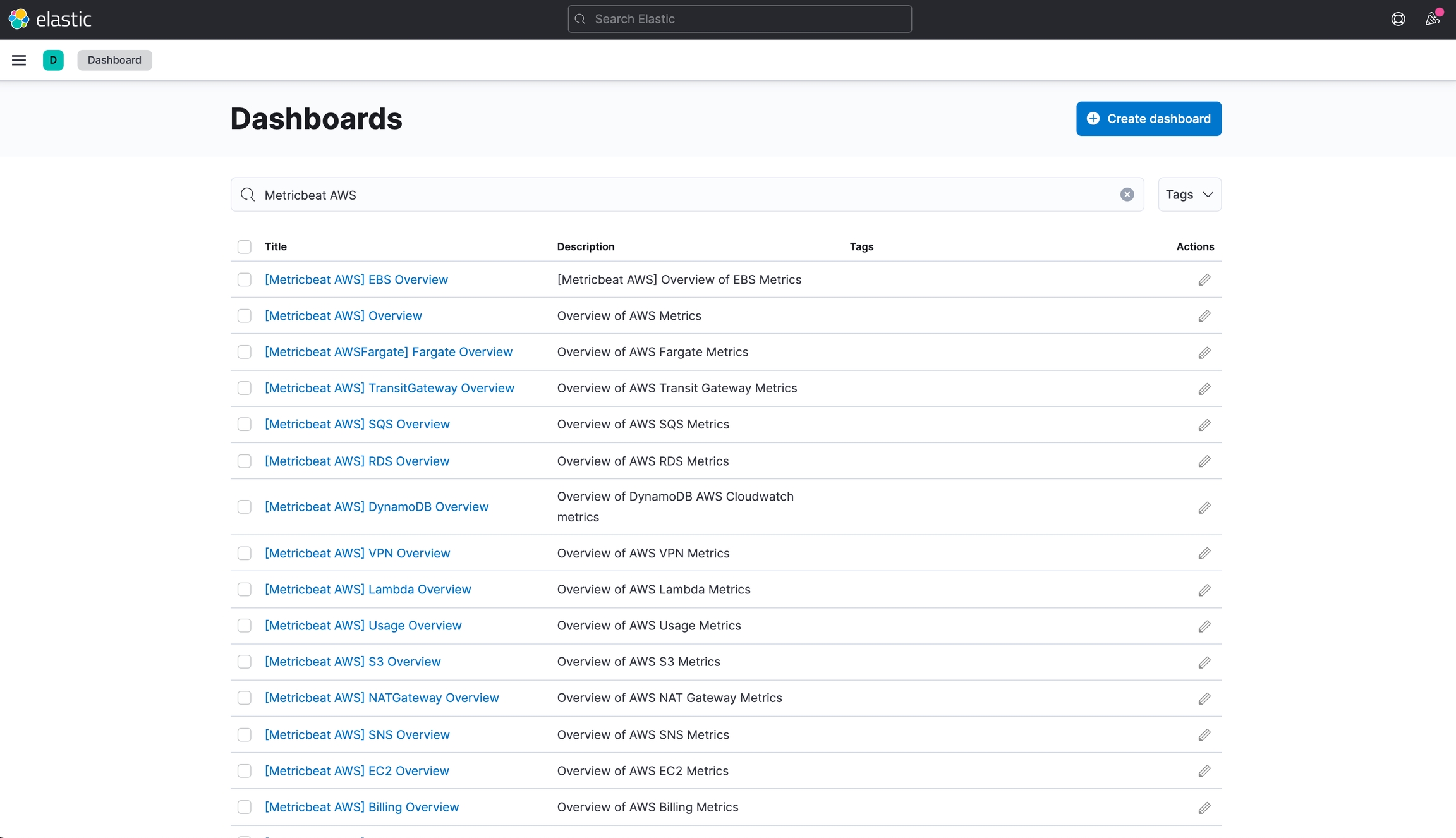Sort by the Title column header

click(x=276, y=246)
